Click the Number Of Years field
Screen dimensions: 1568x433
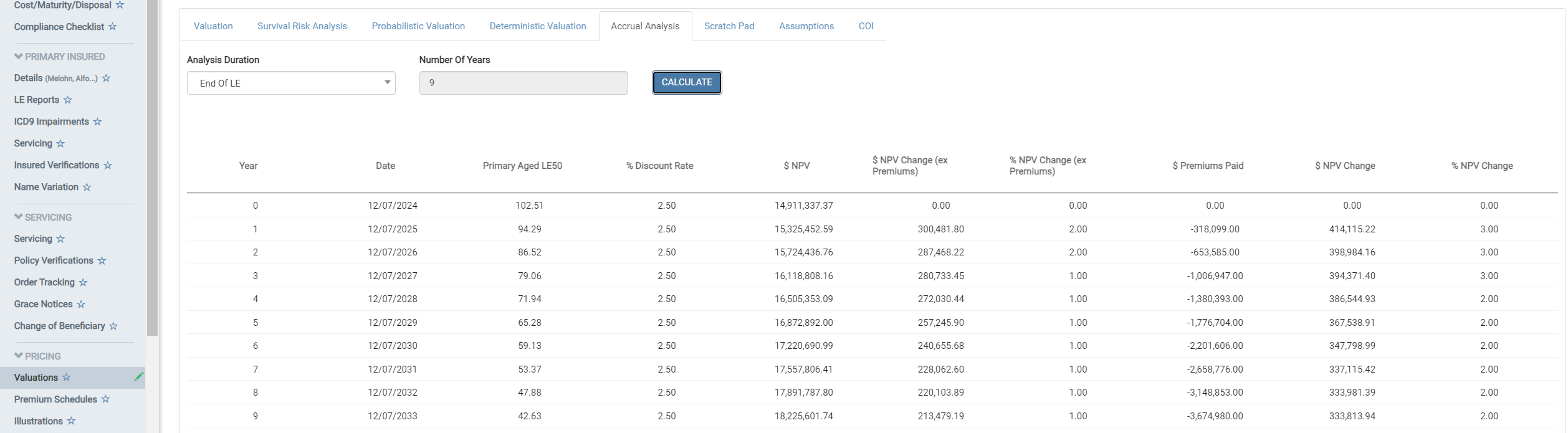pos(523,83)
